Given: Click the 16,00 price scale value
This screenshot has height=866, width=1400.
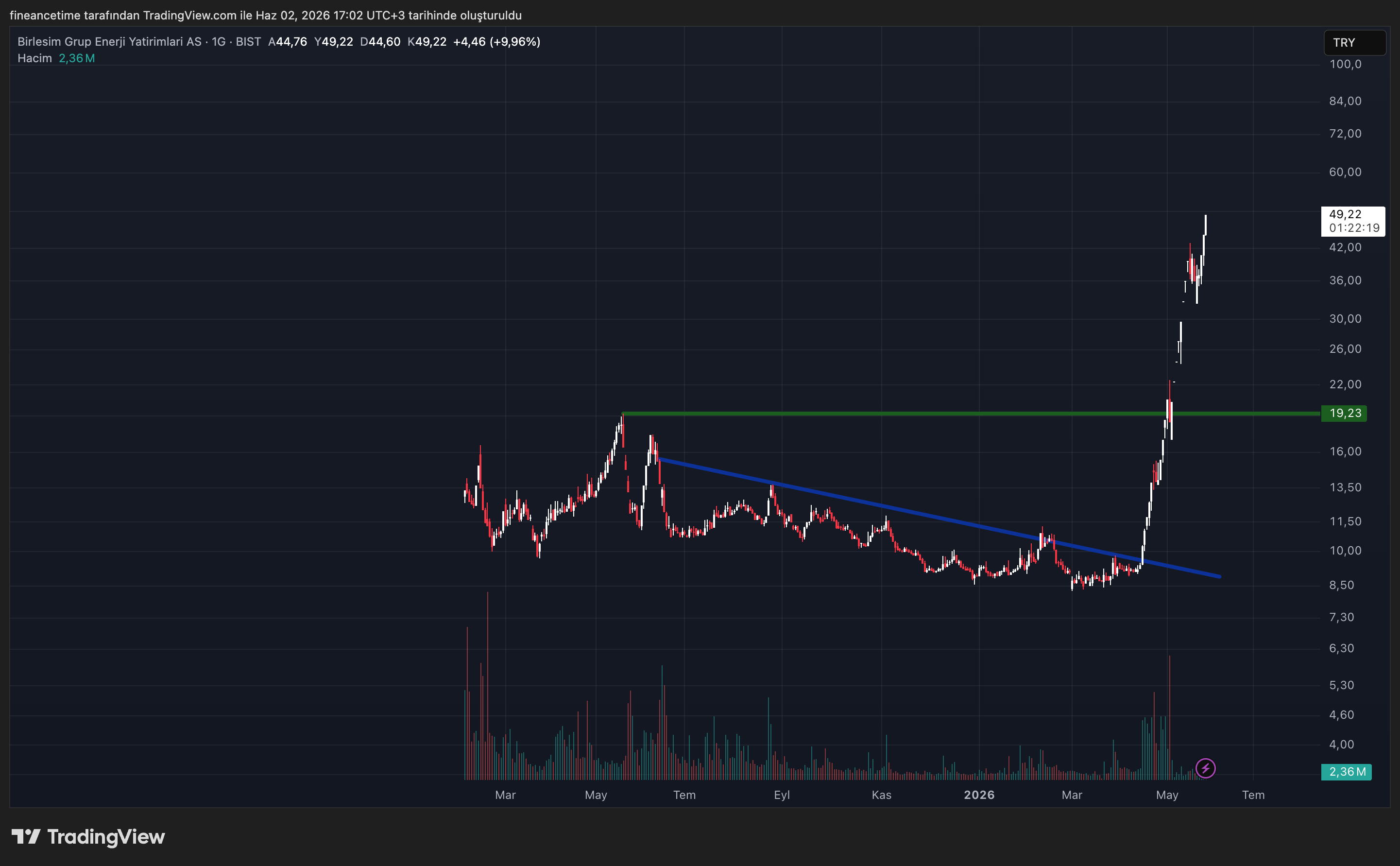Looking at the screenshot, I should (x=1345, y=451).
